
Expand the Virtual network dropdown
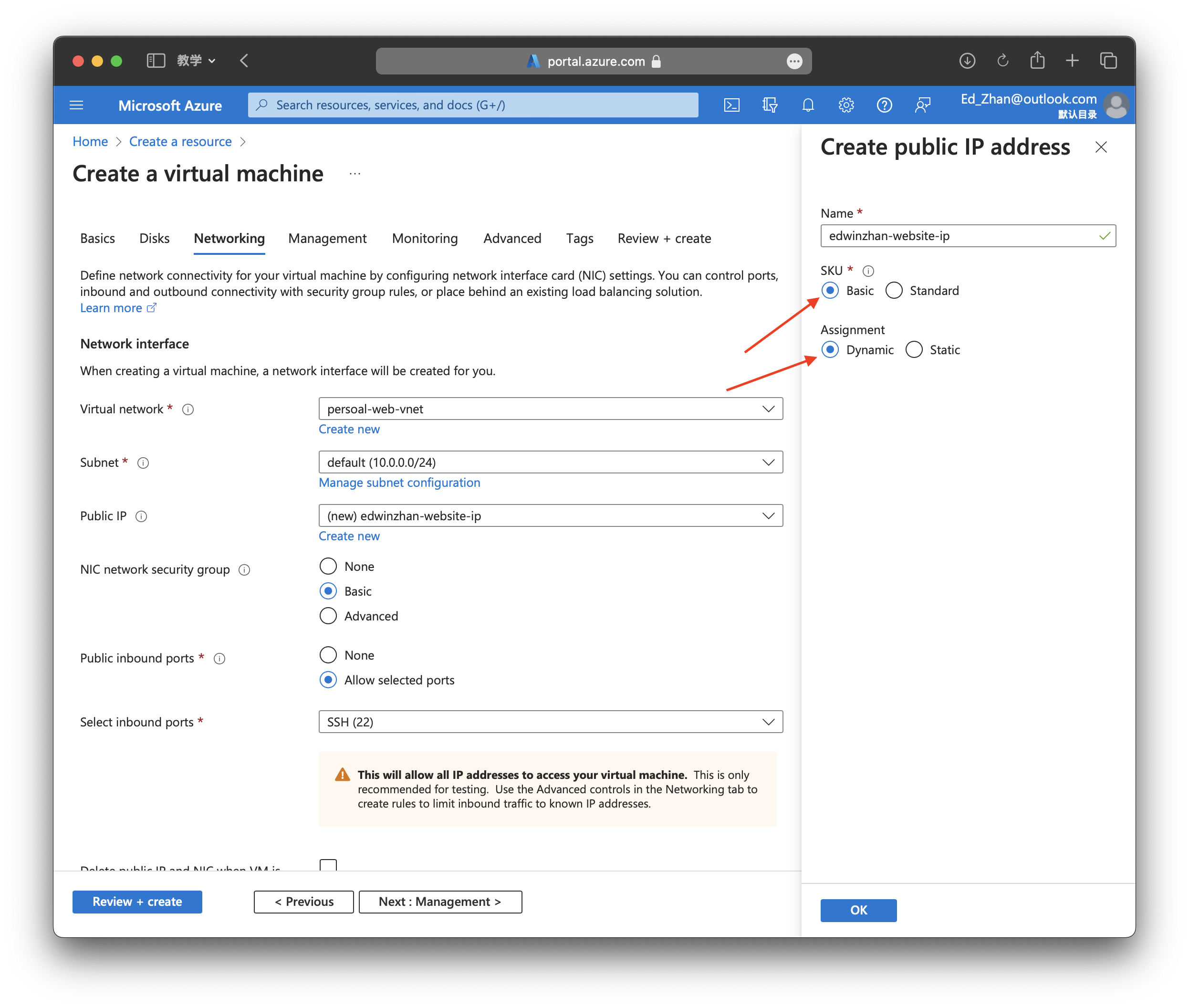coord(550,409)
